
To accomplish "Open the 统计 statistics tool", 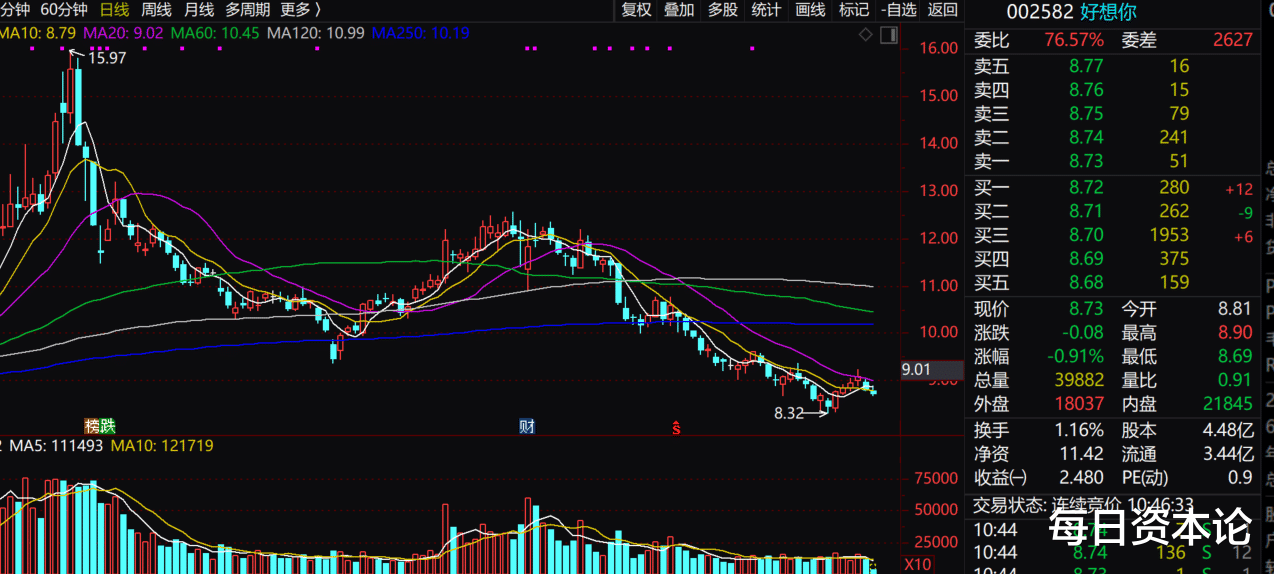I will [766, 10].
